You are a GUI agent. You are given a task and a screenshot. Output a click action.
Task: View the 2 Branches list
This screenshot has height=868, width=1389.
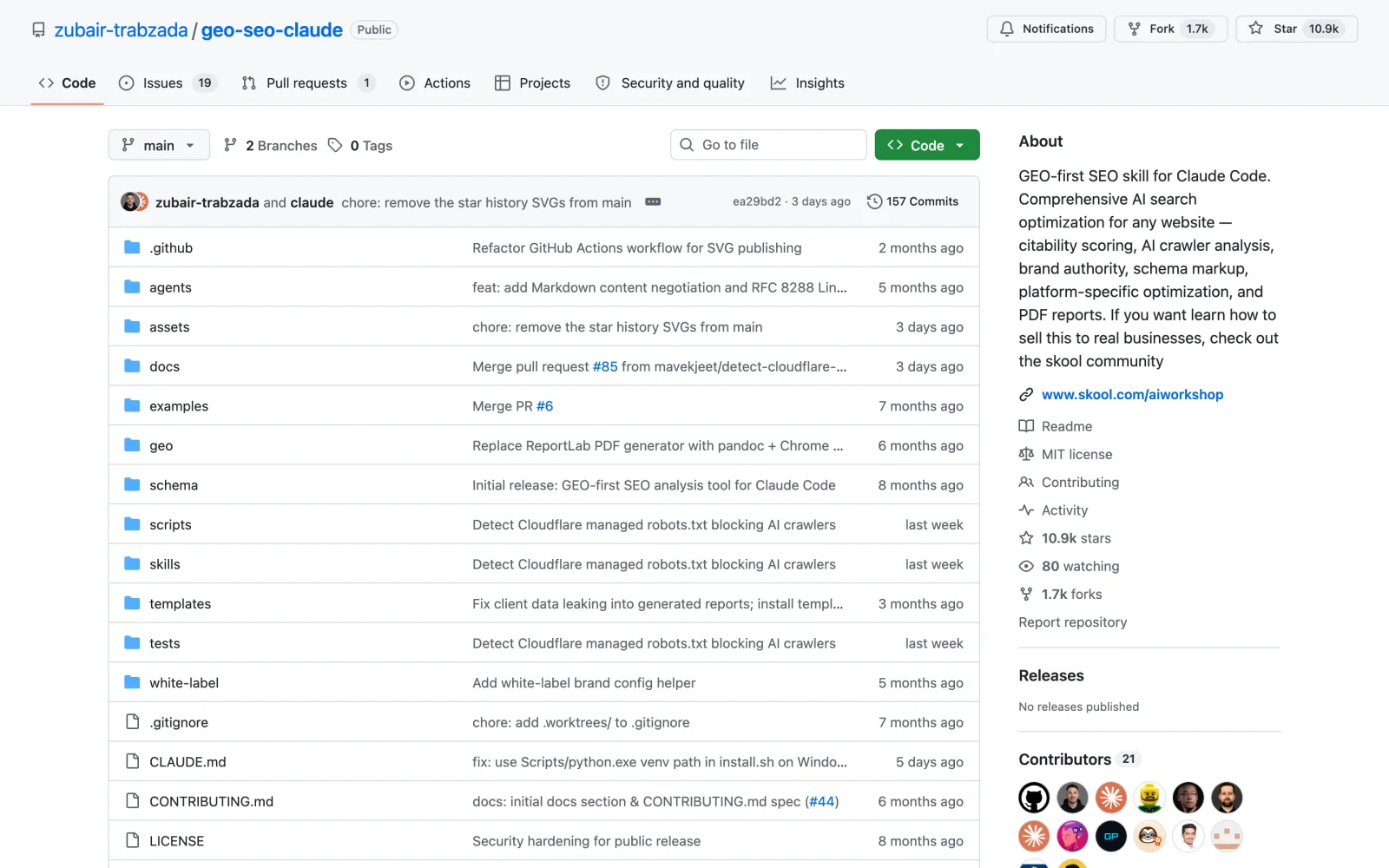pos(271,145)
